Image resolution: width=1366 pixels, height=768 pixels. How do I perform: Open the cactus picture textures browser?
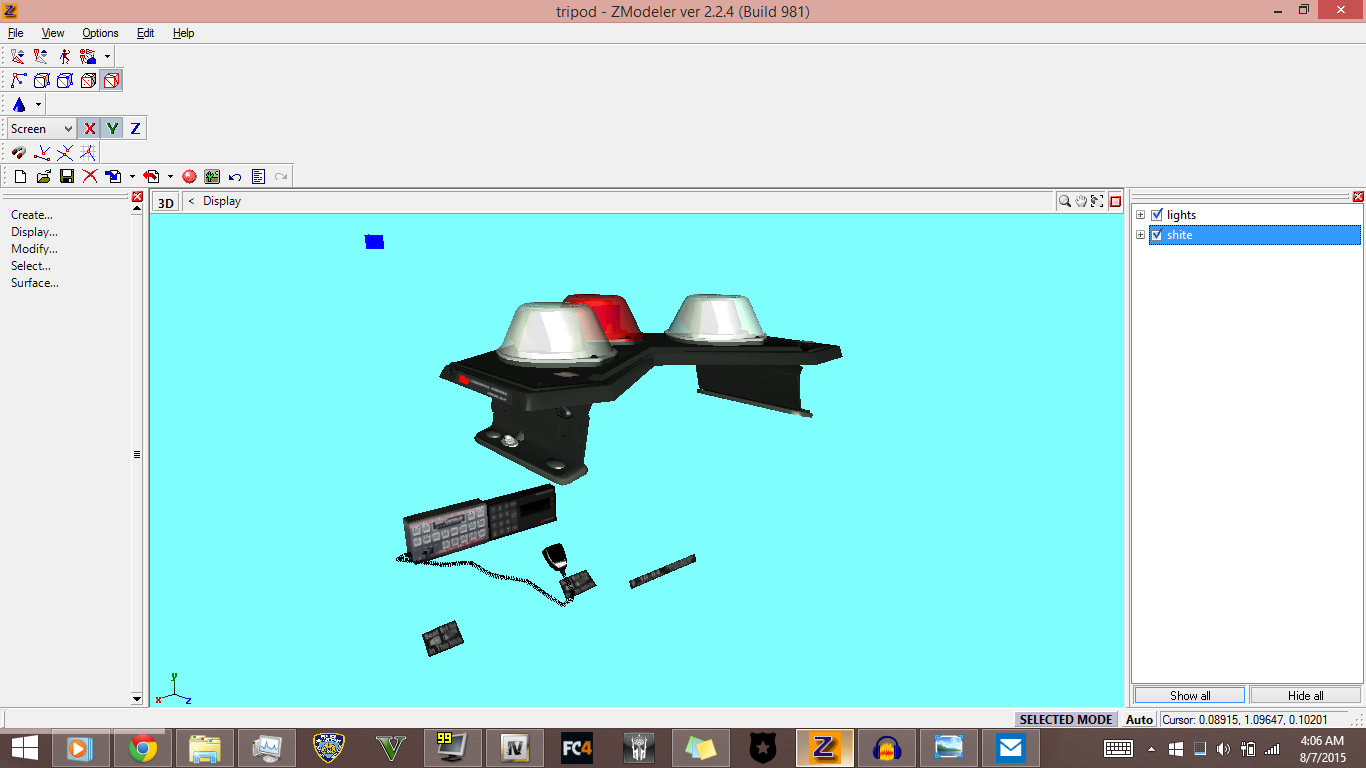click(212, 177)
